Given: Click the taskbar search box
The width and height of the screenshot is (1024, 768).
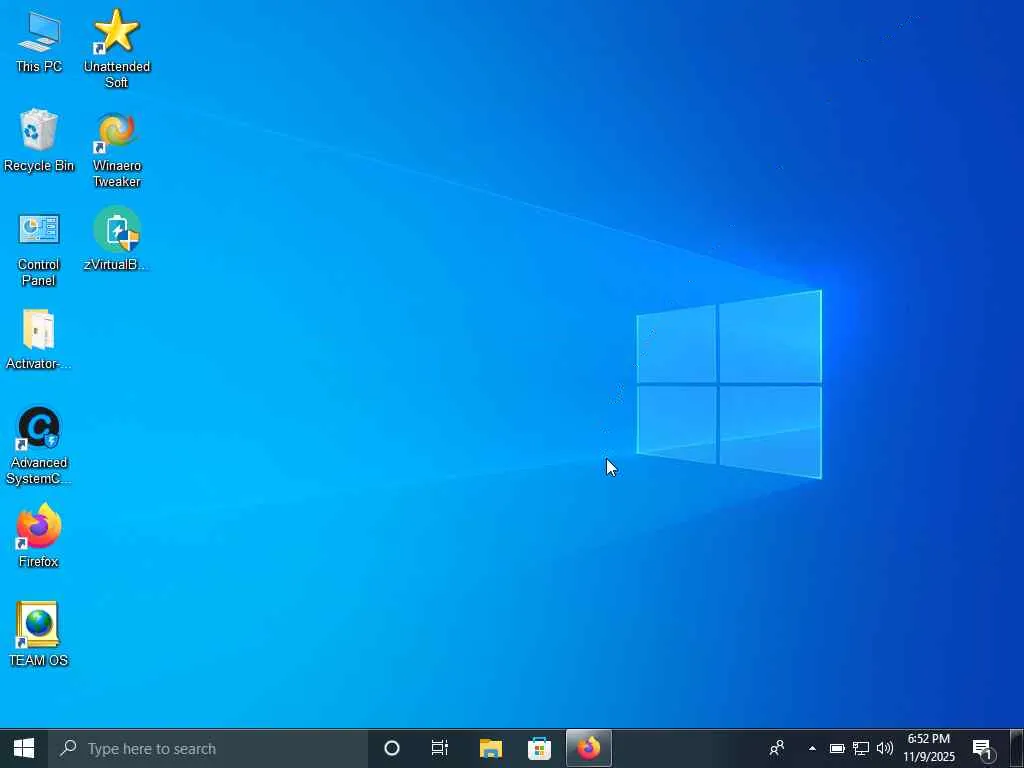Looking at the screenshot, I should [208, 748].
